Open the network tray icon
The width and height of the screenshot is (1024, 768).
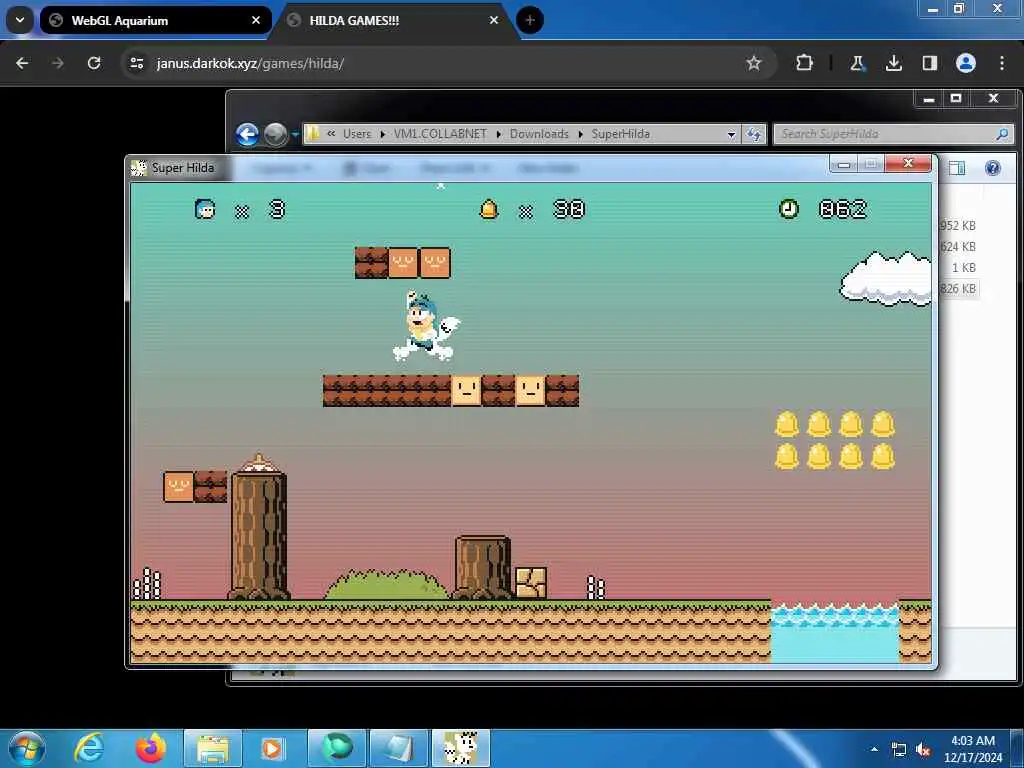[x=899, y=750]
